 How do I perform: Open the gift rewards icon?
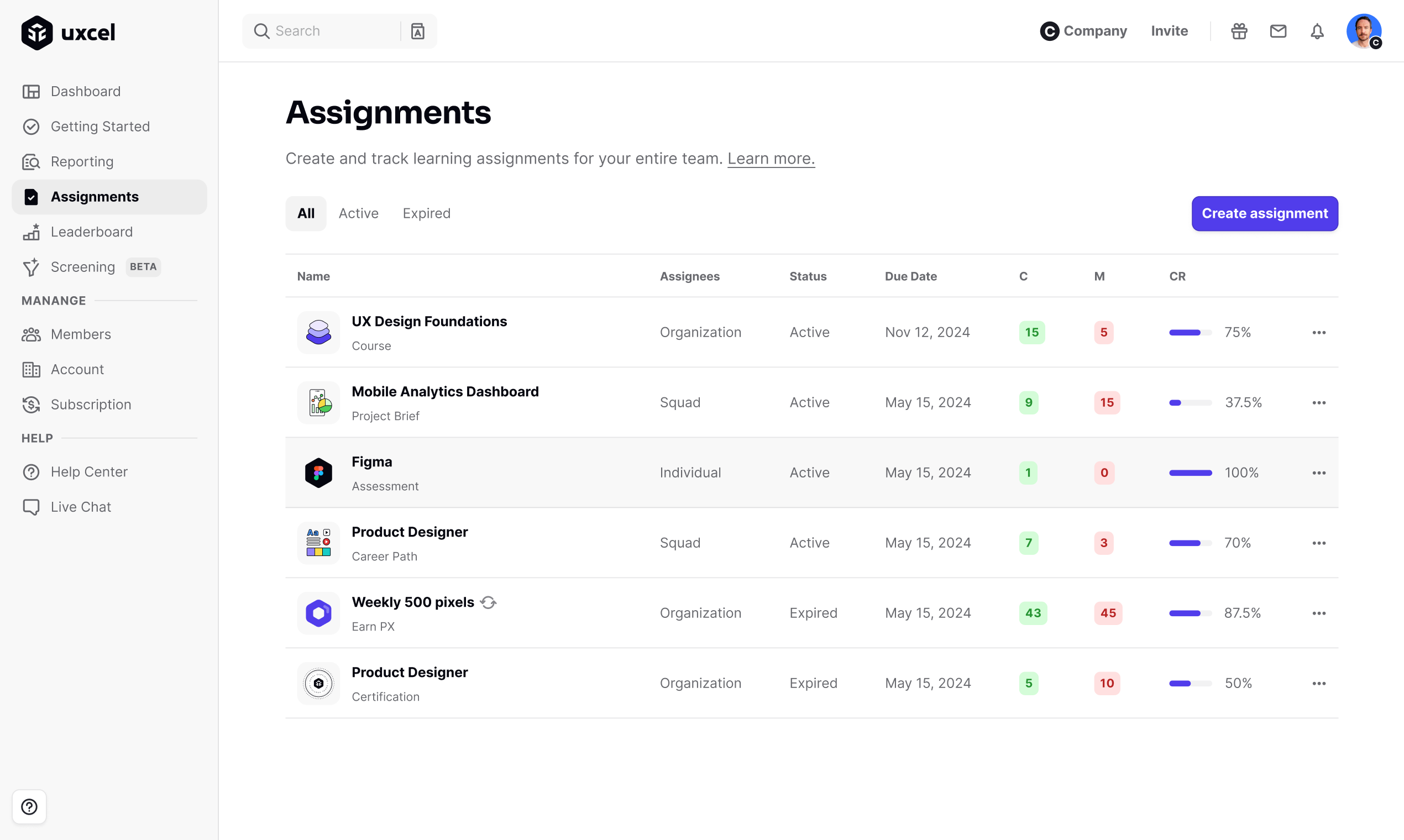click(x=1239, y=31)
